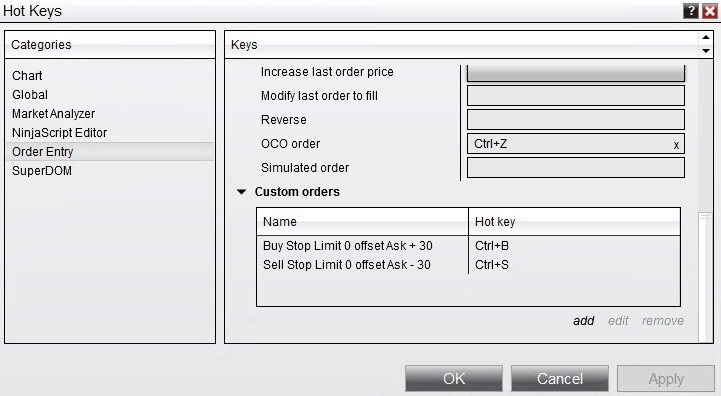Click the Modify last order to fill field

576,96
